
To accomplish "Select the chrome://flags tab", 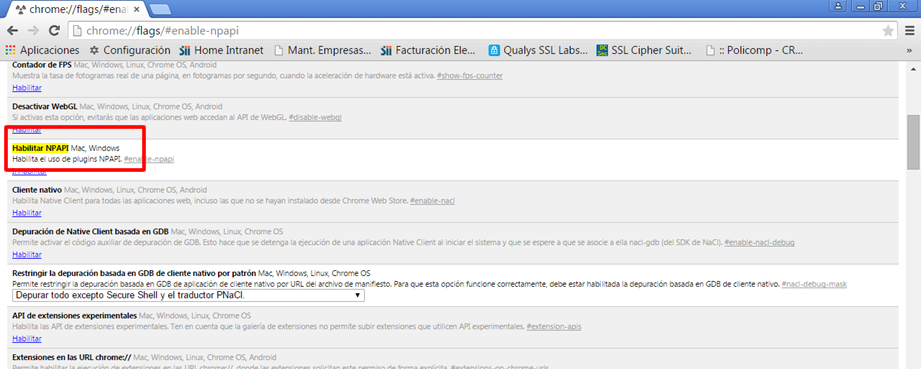I will point(75,9).
